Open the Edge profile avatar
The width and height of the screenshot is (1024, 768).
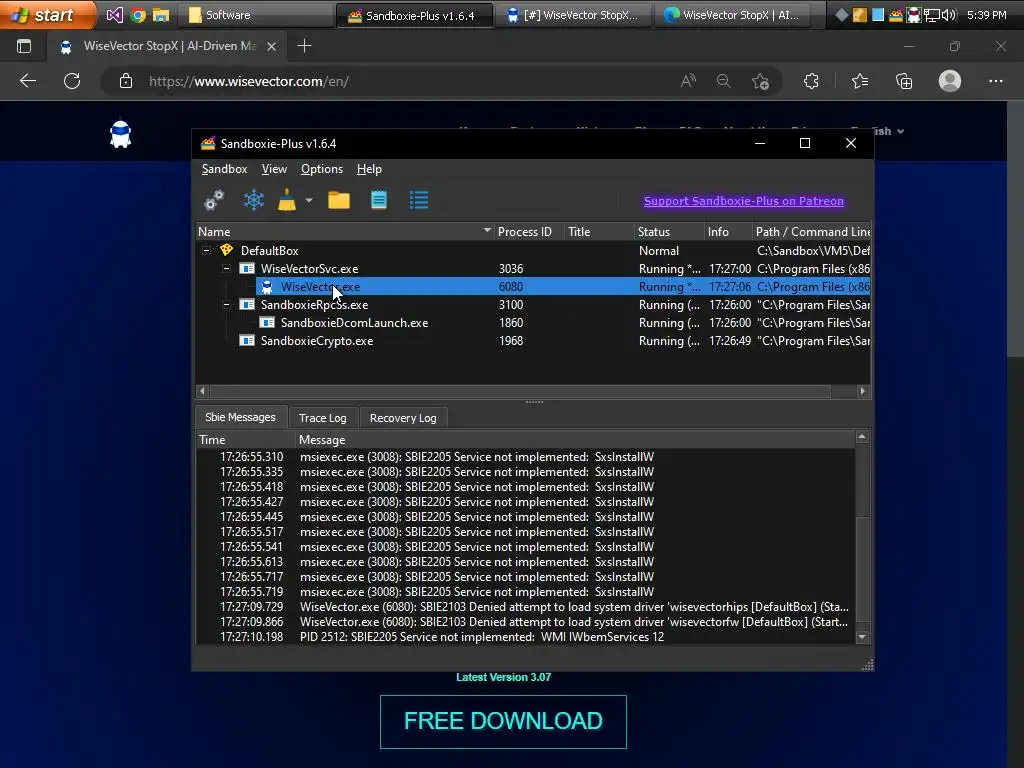(950, 81)
